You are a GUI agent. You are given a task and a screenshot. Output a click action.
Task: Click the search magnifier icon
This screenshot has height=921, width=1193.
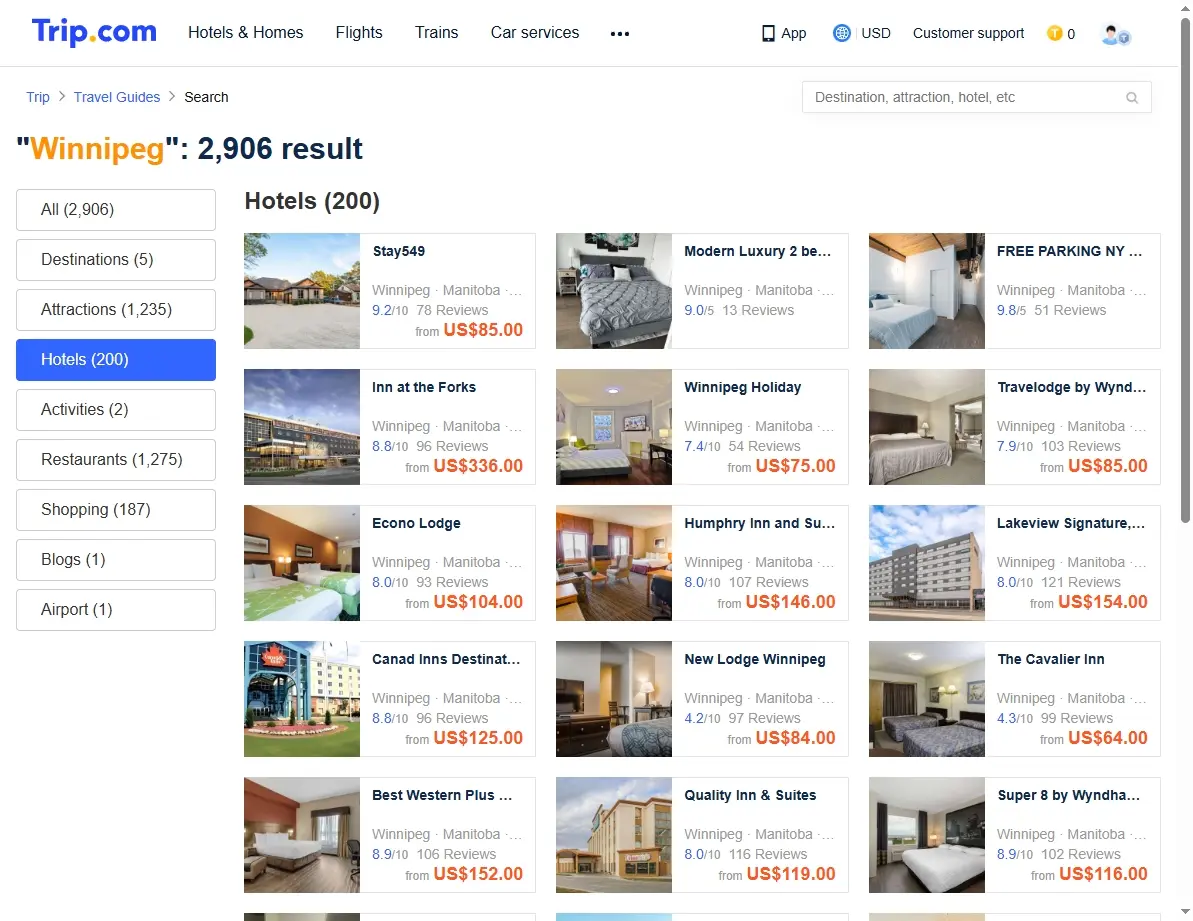tap(1132, 97)
